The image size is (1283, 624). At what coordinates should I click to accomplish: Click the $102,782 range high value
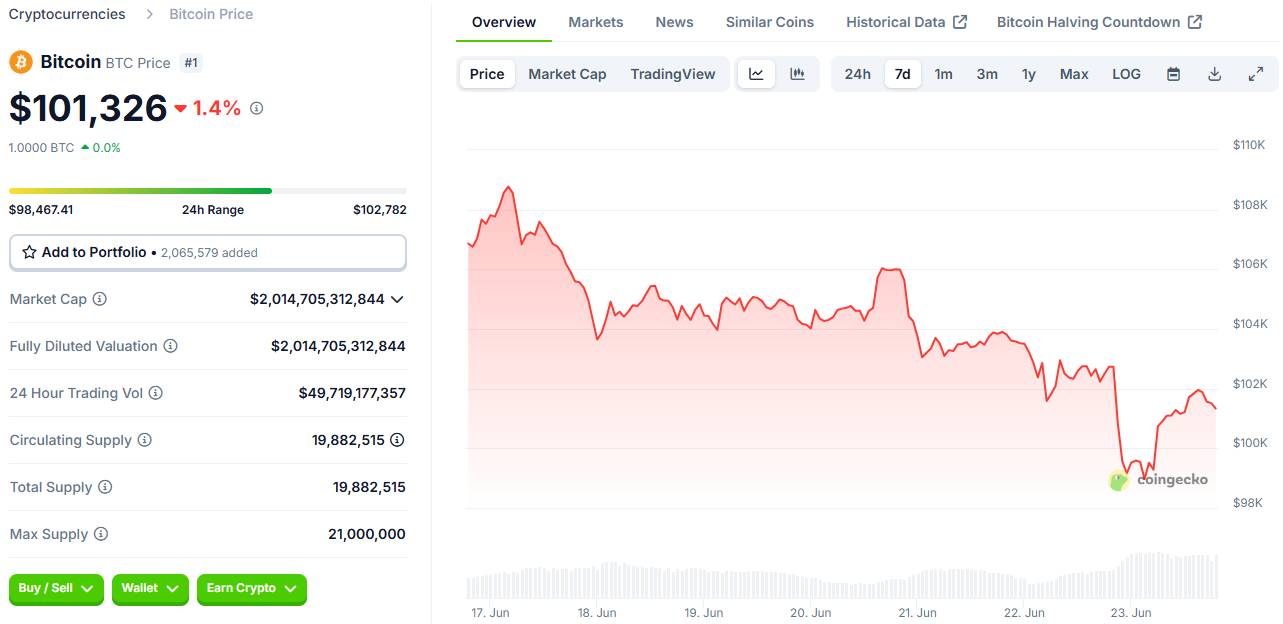point(380,210)
